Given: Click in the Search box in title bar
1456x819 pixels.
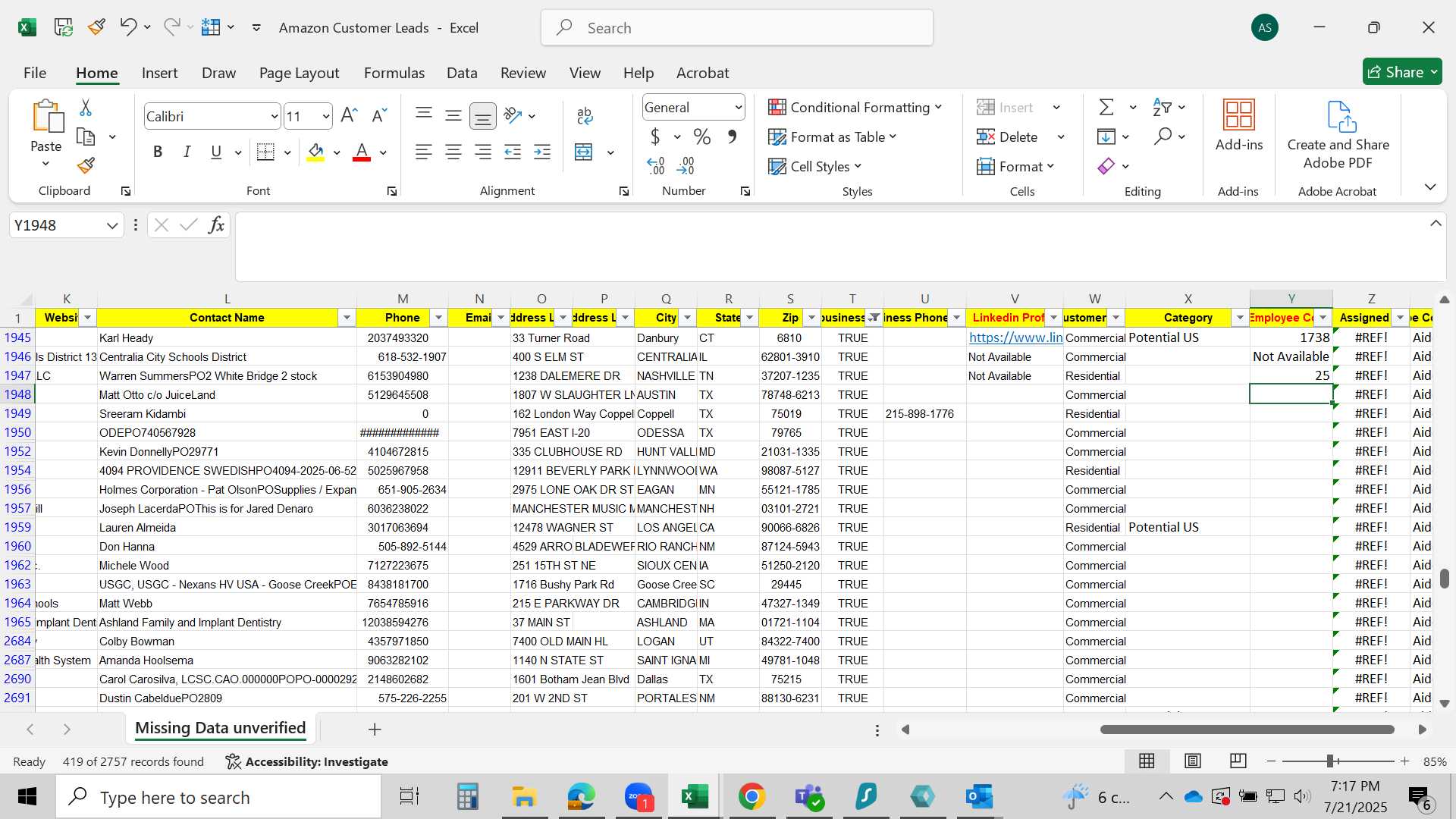Looking at the screenshot, I should tap(737, 28).
